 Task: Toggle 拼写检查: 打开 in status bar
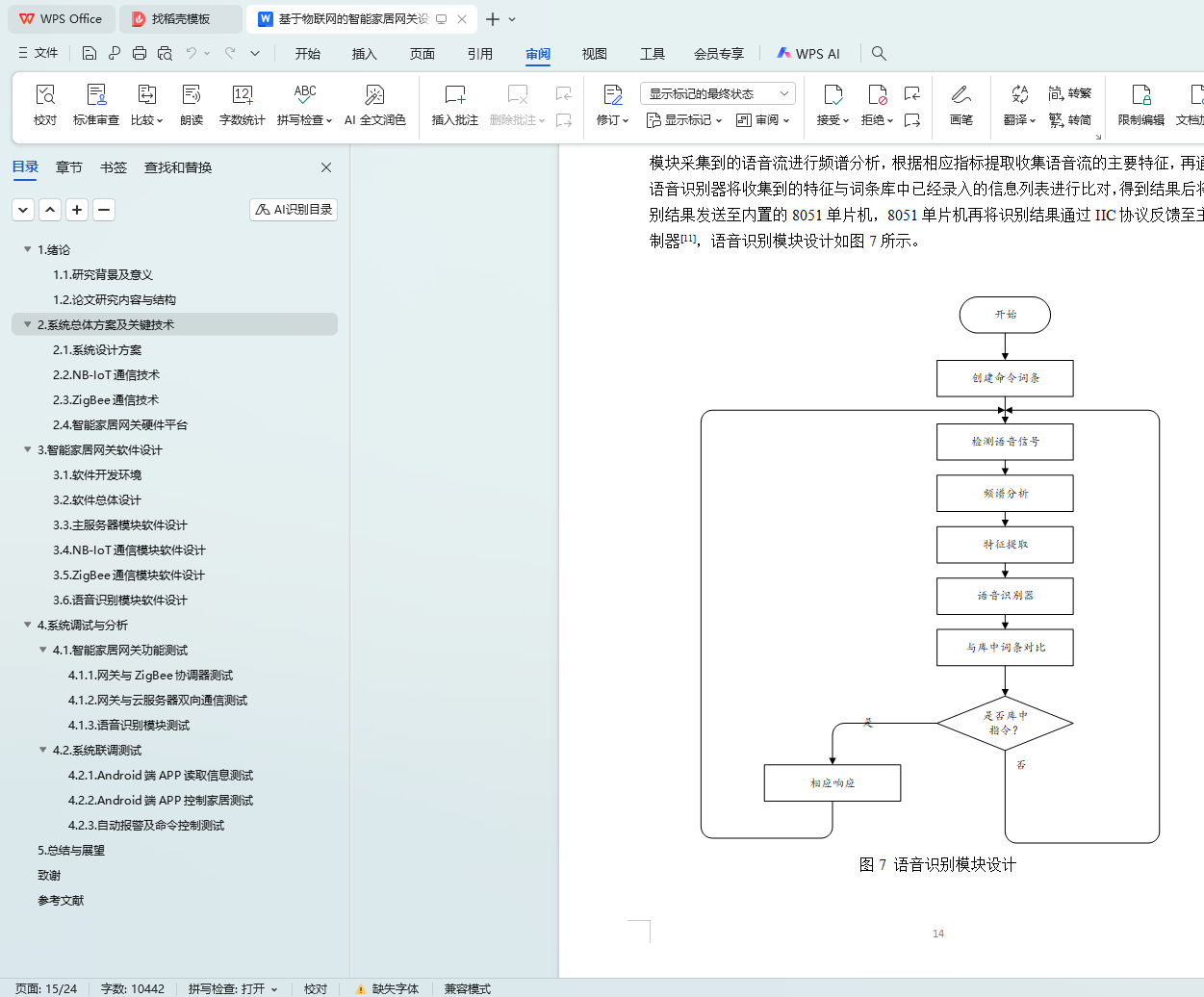click(233, 988)
